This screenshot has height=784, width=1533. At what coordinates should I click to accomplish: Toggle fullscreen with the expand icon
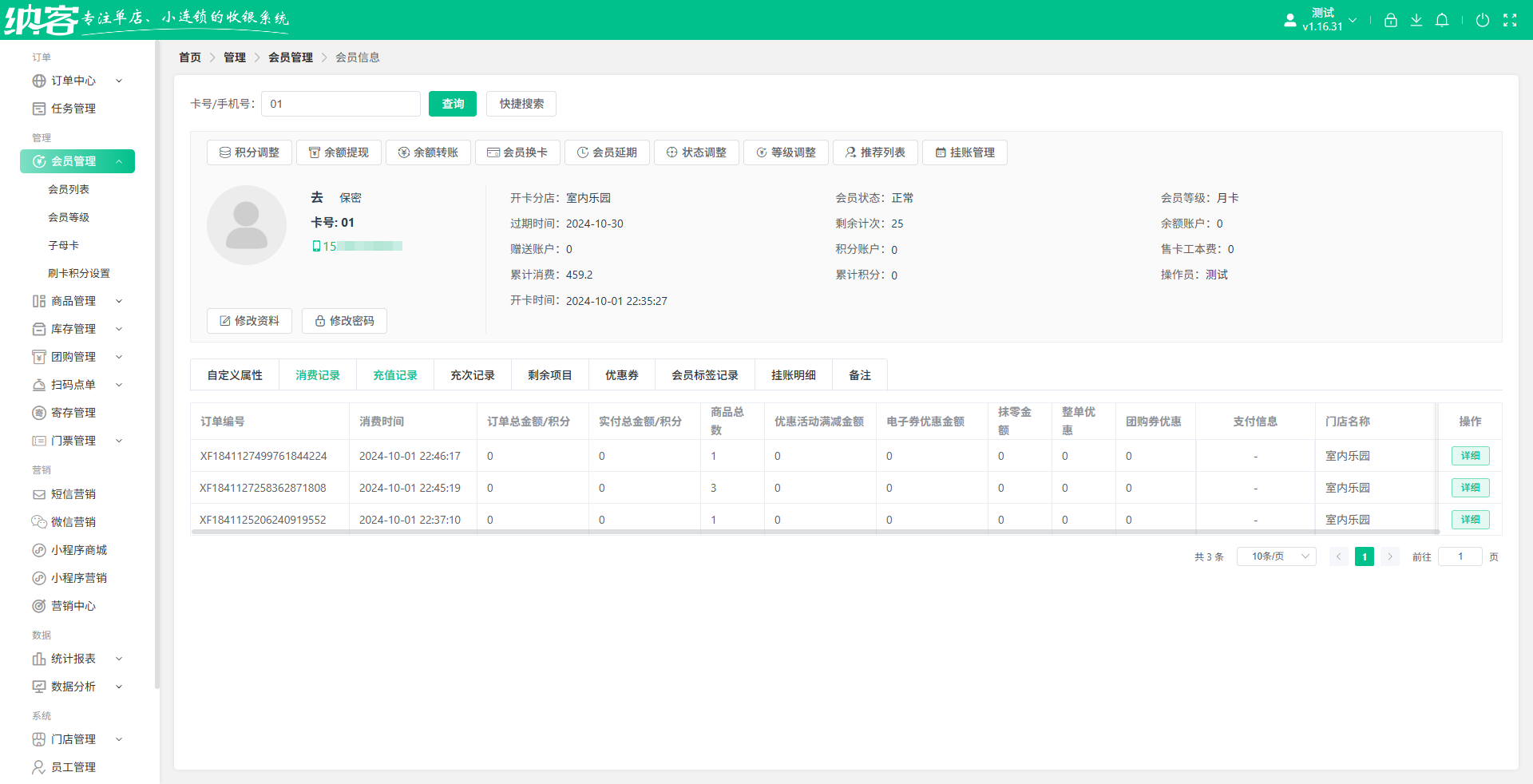tap(1511, 20)
